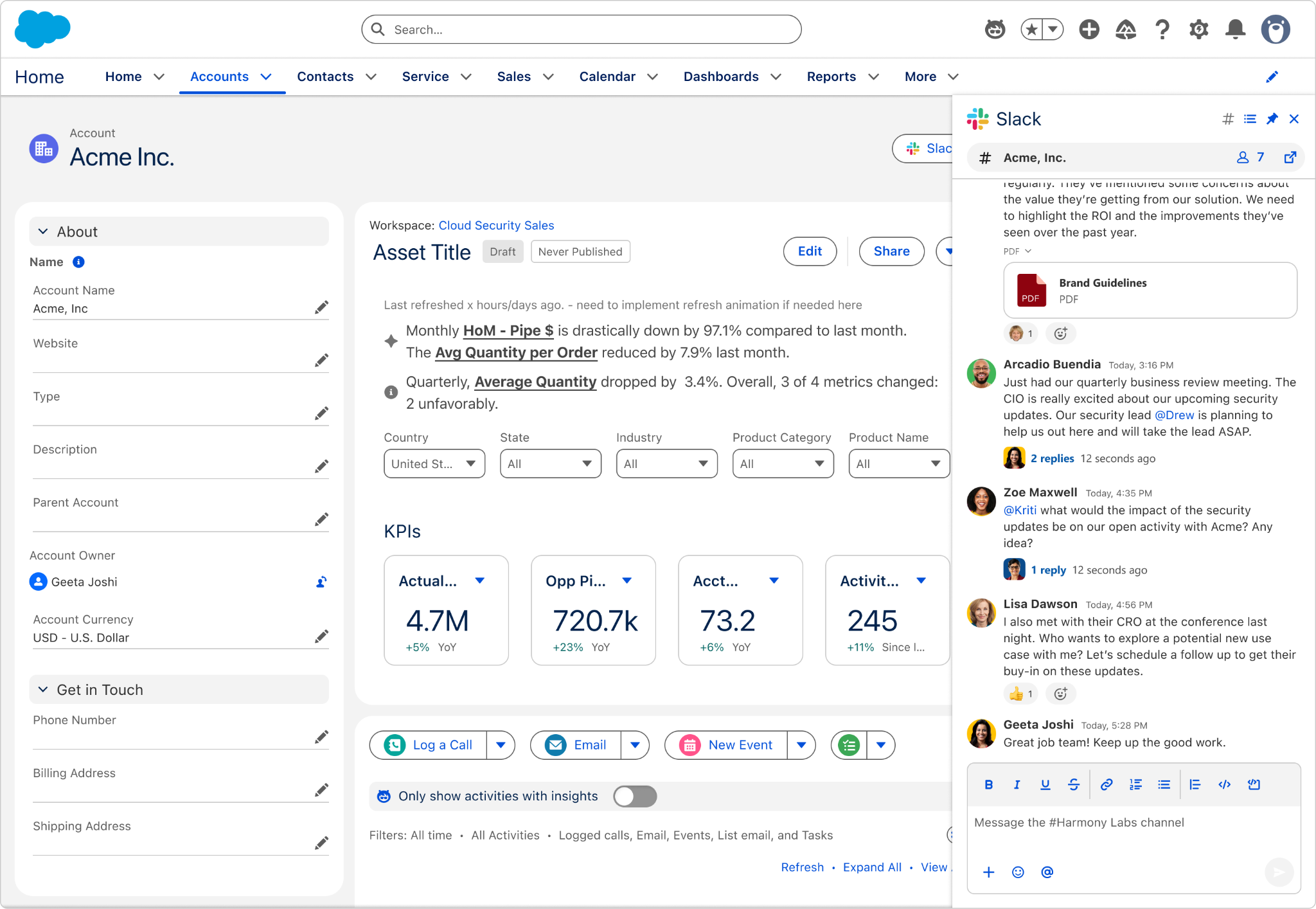The width and height of the screenshot is (1316, 909).
Task: Open the State dropdown
Action: [x=551, y=464]
